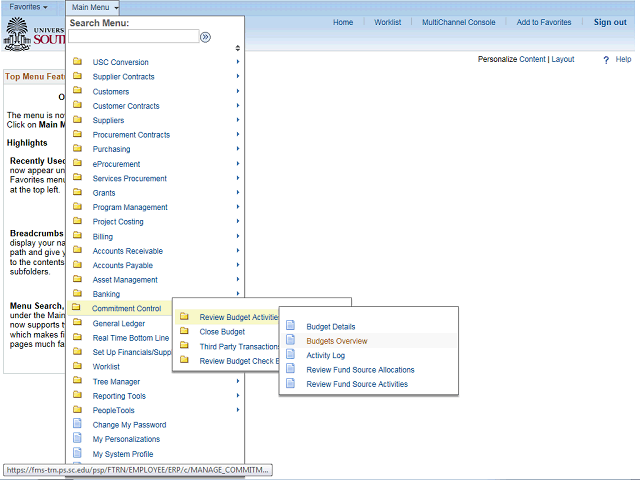Select Budgets Overview from the submenu

tap(337, 341)
